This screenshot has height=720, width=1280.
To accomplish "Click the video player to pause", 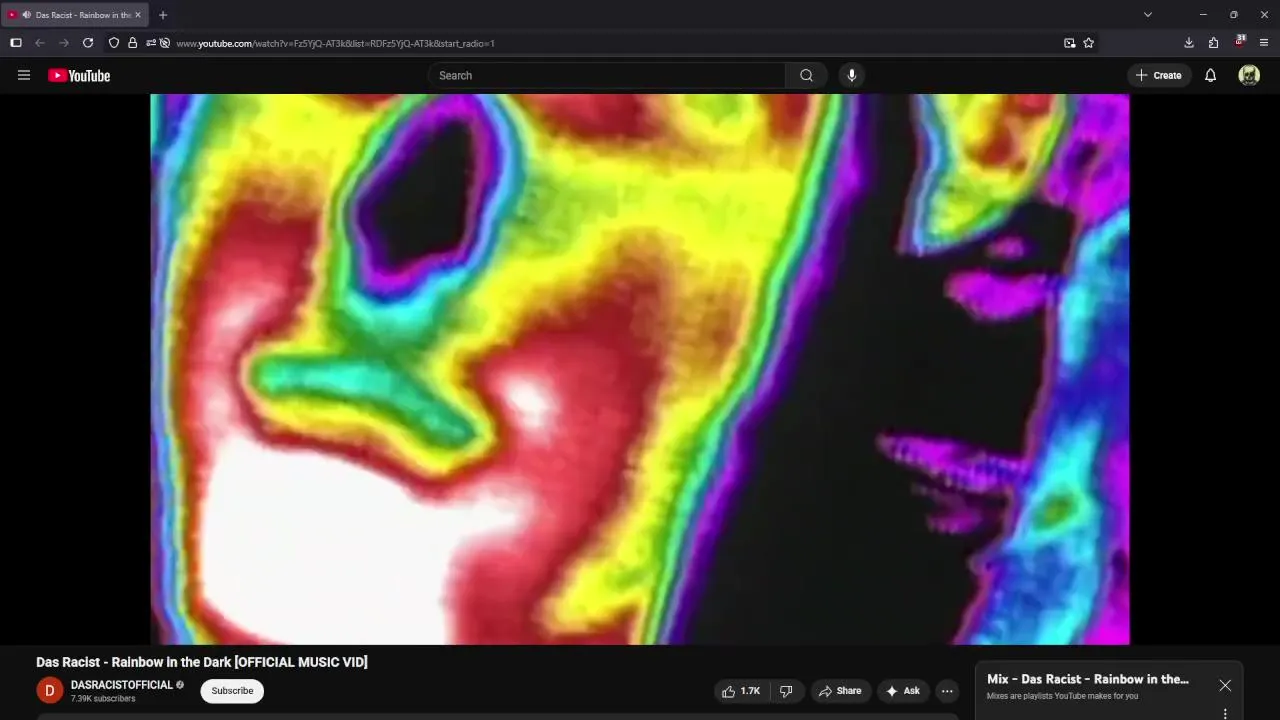I will point(640,369).
